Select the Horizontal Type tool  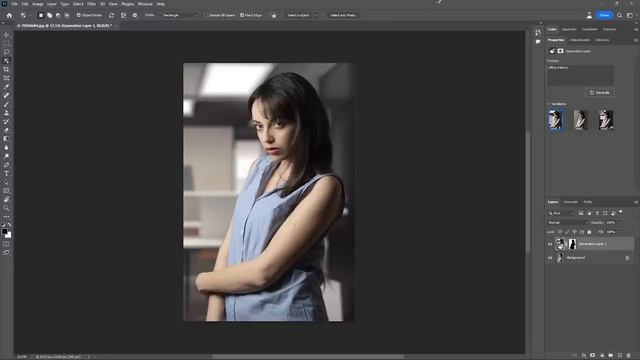click(x=6, y=173)
